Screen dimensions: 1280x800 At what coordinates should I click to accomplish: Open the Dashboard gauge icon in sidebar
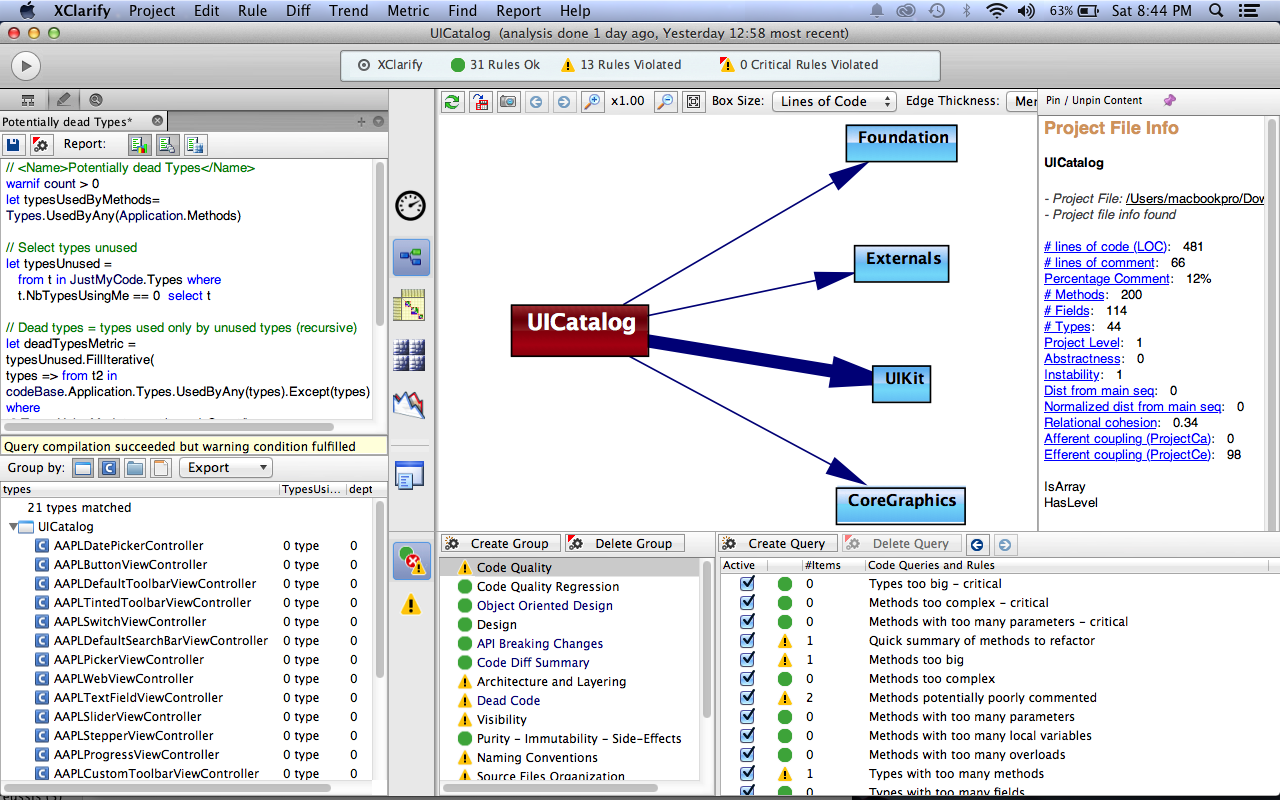(x=411, y=206)
